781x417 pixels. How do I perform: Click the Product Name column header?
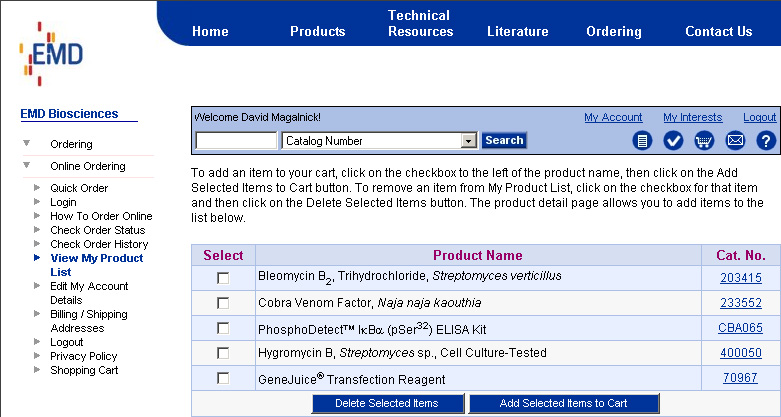tap(478, 255)
